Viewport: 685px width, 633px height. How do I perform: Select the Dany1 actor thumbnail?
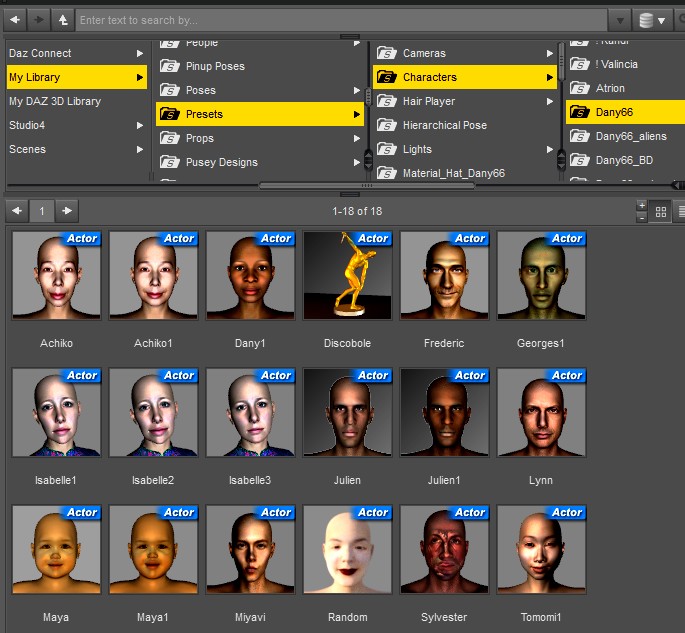250,275
